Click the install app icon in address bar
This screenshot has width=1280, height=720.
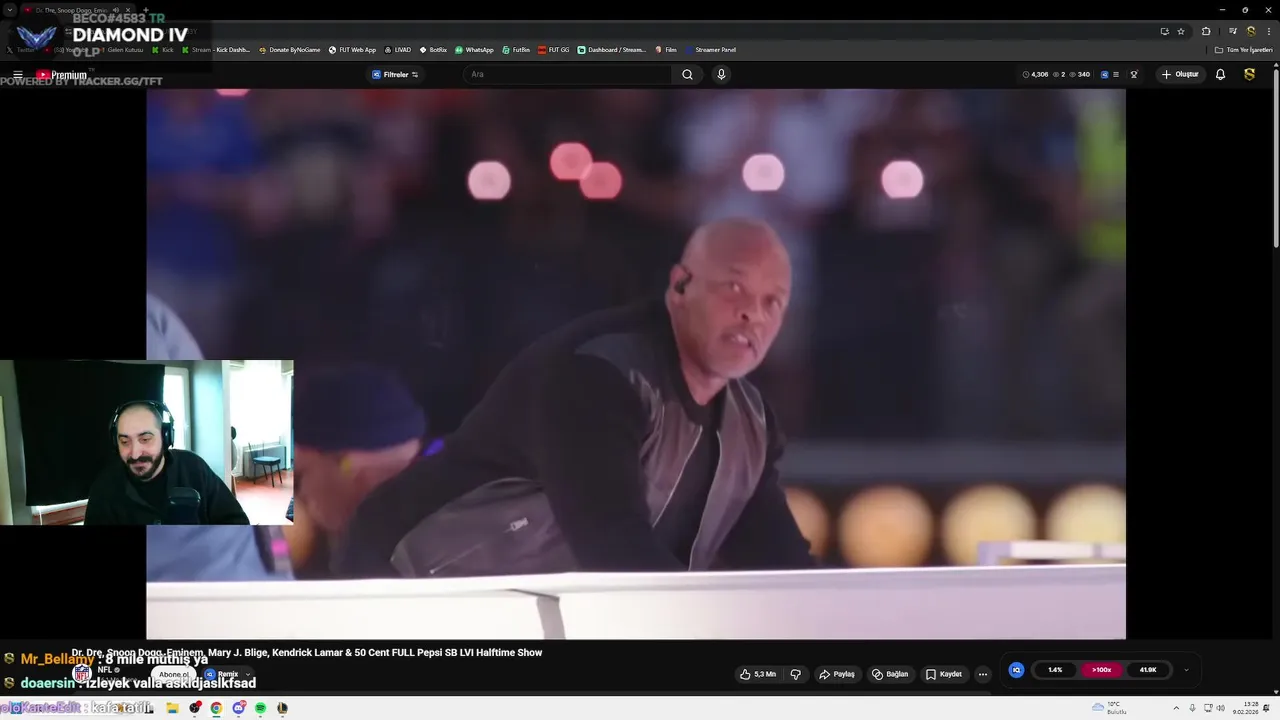(1164, 31)
